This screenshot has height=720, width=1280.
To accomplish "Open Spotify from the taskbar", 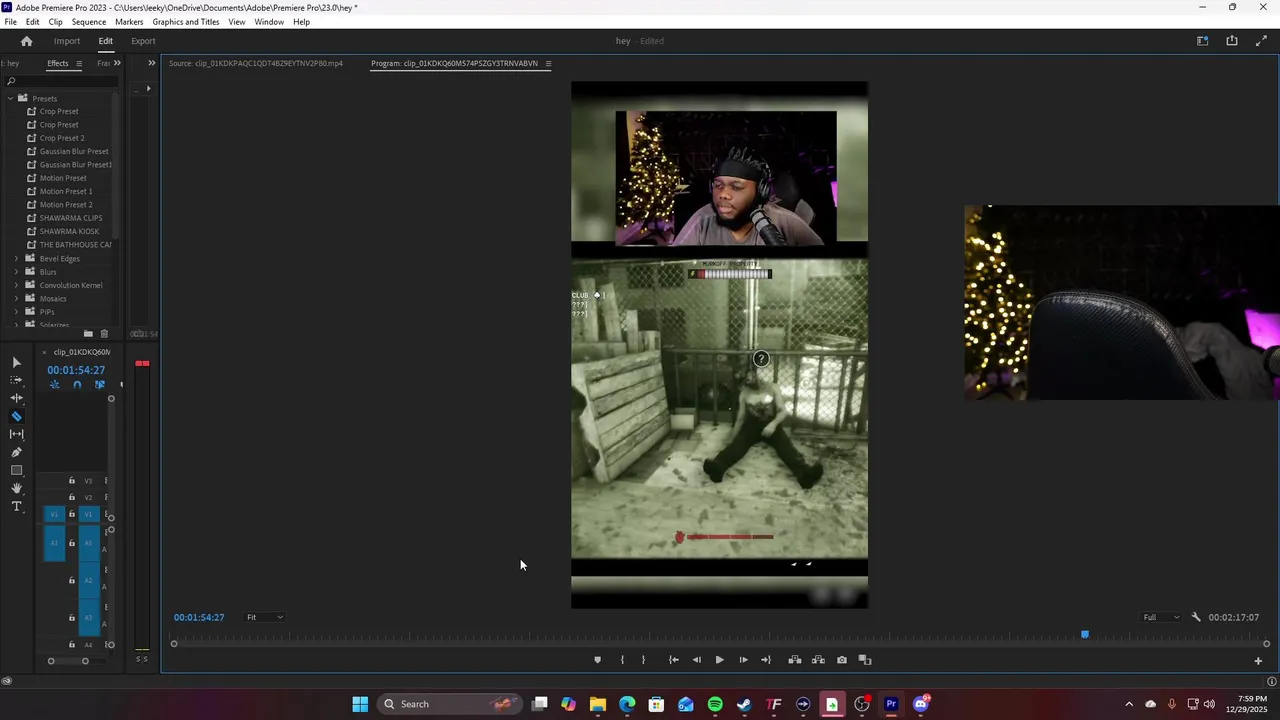I will click(x=715, y=704).
